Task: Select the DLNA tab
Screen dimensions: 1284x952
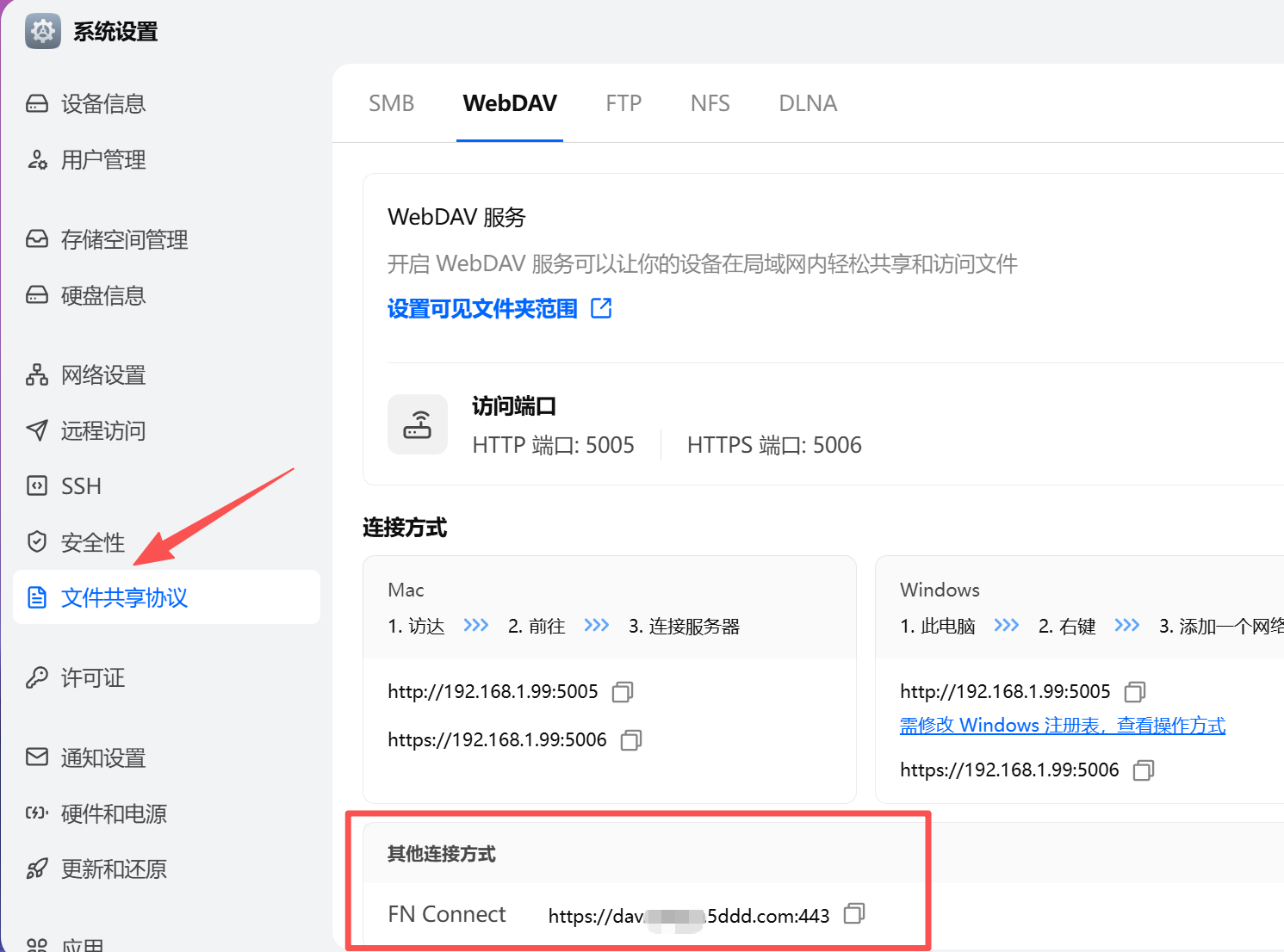Action: 808,103
